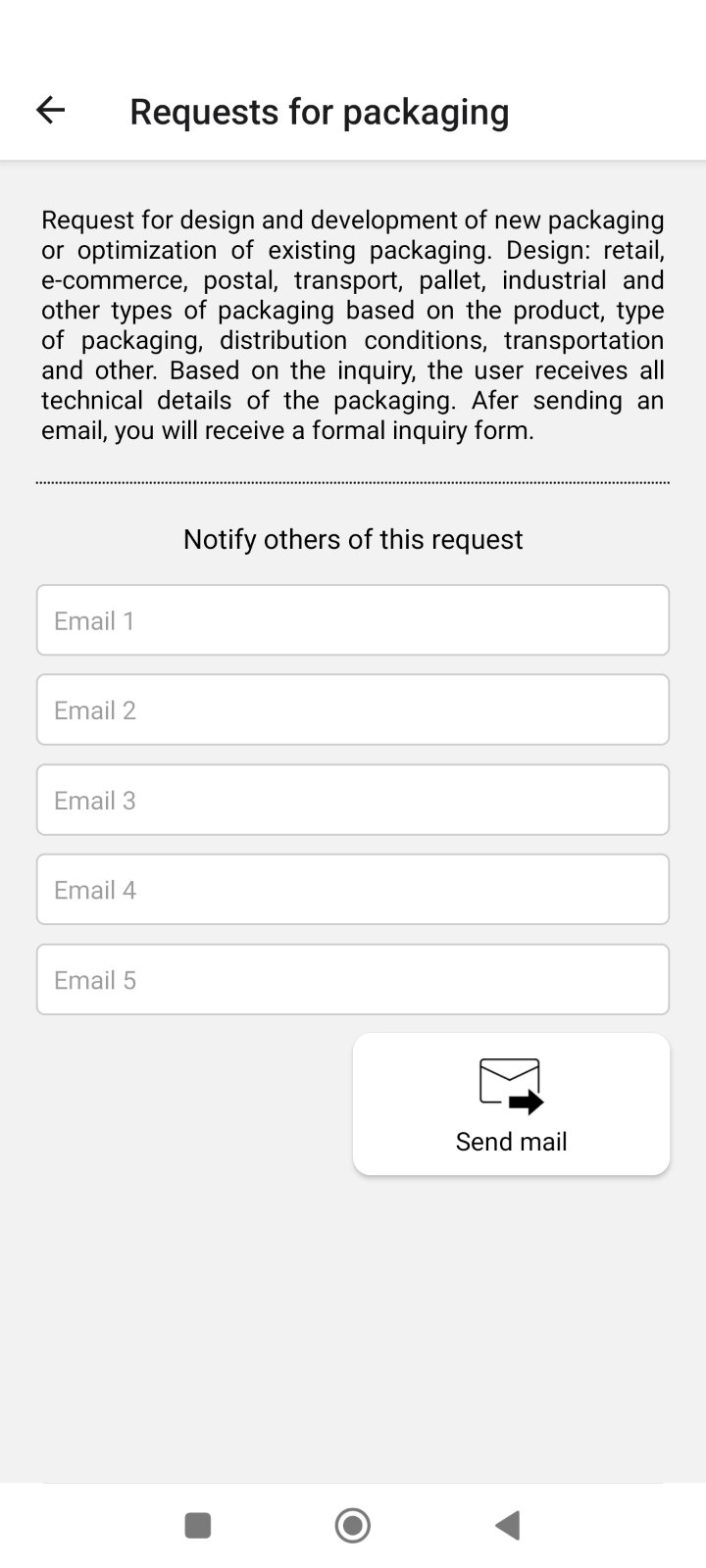Tap the back arrow in the header

[50, 110]
